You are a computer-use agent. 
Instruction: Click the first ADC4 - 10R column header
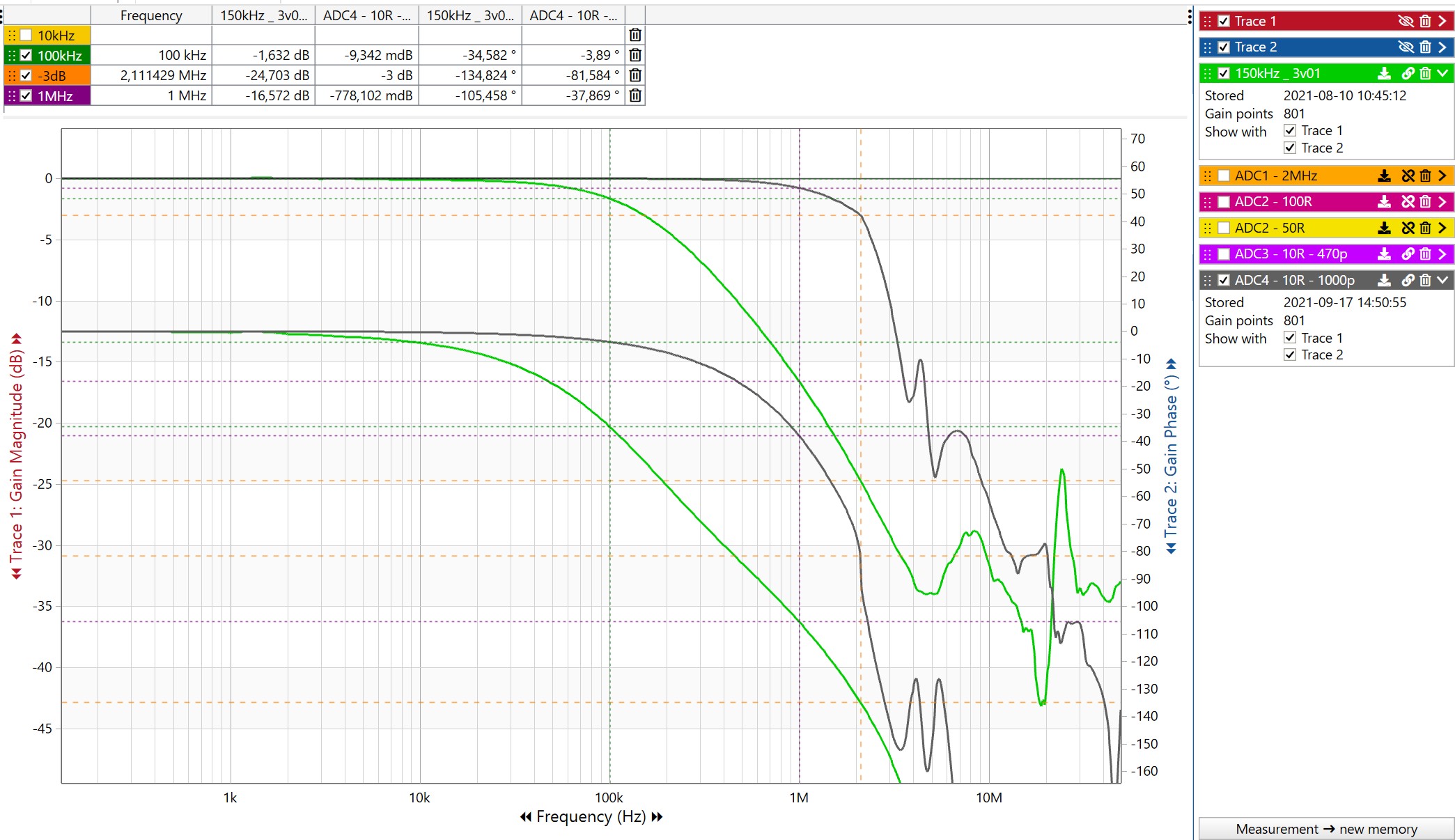coord(366,15)
